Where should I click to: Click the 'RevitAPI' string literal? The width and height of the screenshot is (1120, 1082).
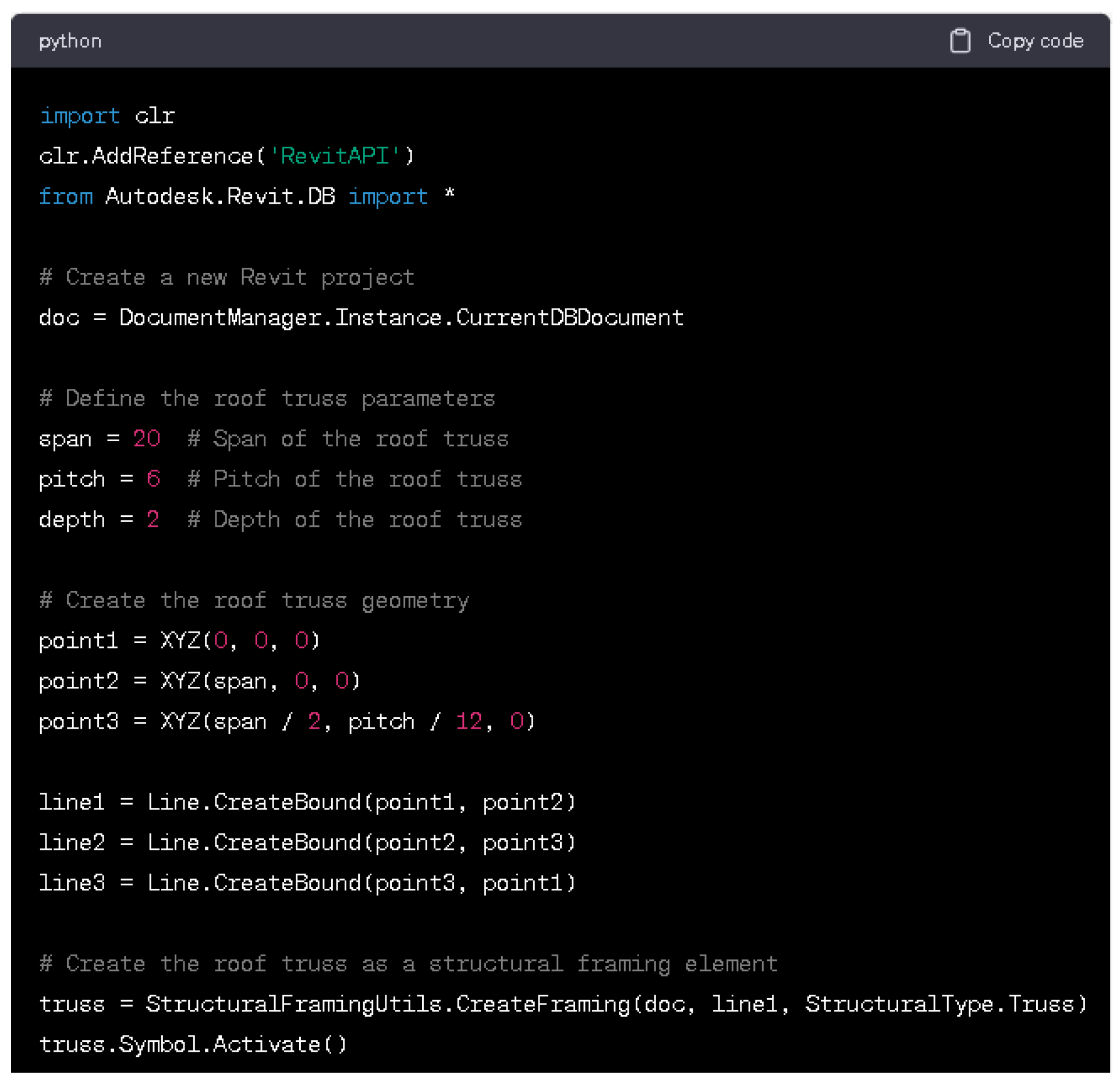[x=335, y=156]
